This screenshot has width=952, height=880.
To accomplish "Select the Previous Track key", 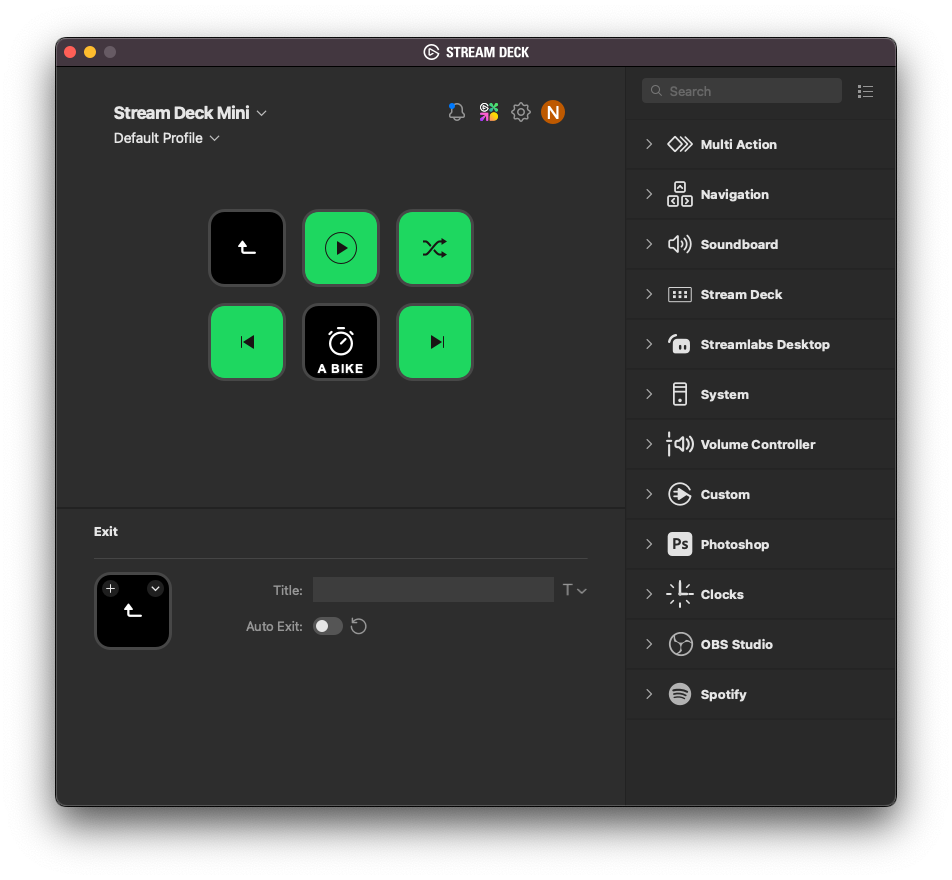I will [x=246, y=342].
